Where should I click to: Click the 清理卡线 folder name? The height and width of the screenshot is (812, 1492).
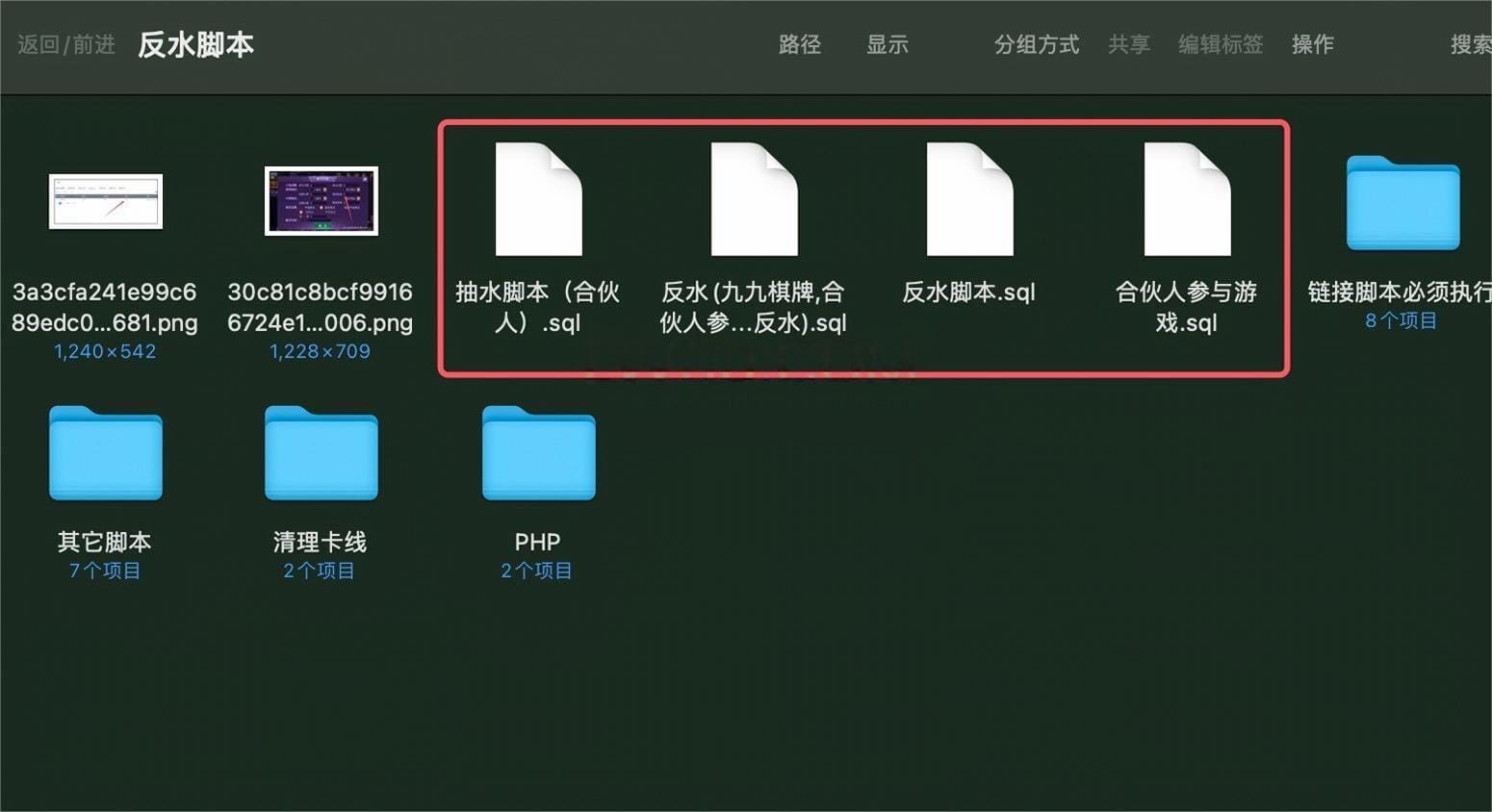point(320,542)
